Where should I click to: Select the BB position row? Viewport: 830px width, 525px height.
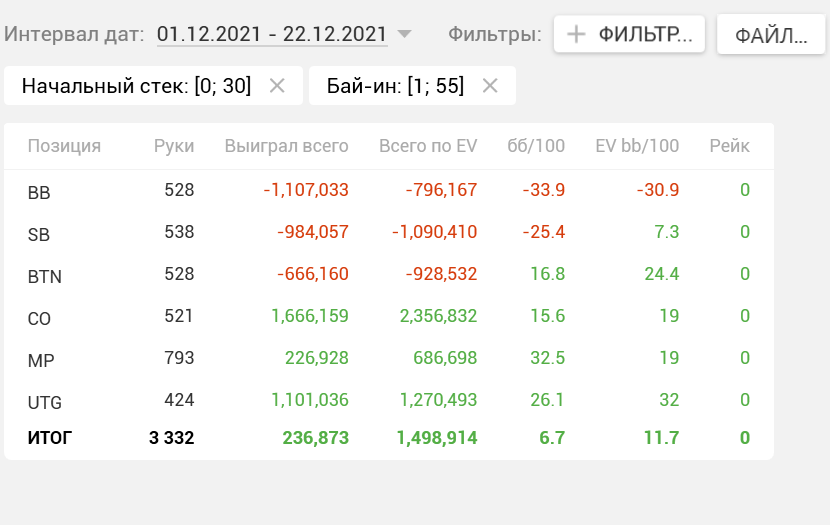point(389,191)
